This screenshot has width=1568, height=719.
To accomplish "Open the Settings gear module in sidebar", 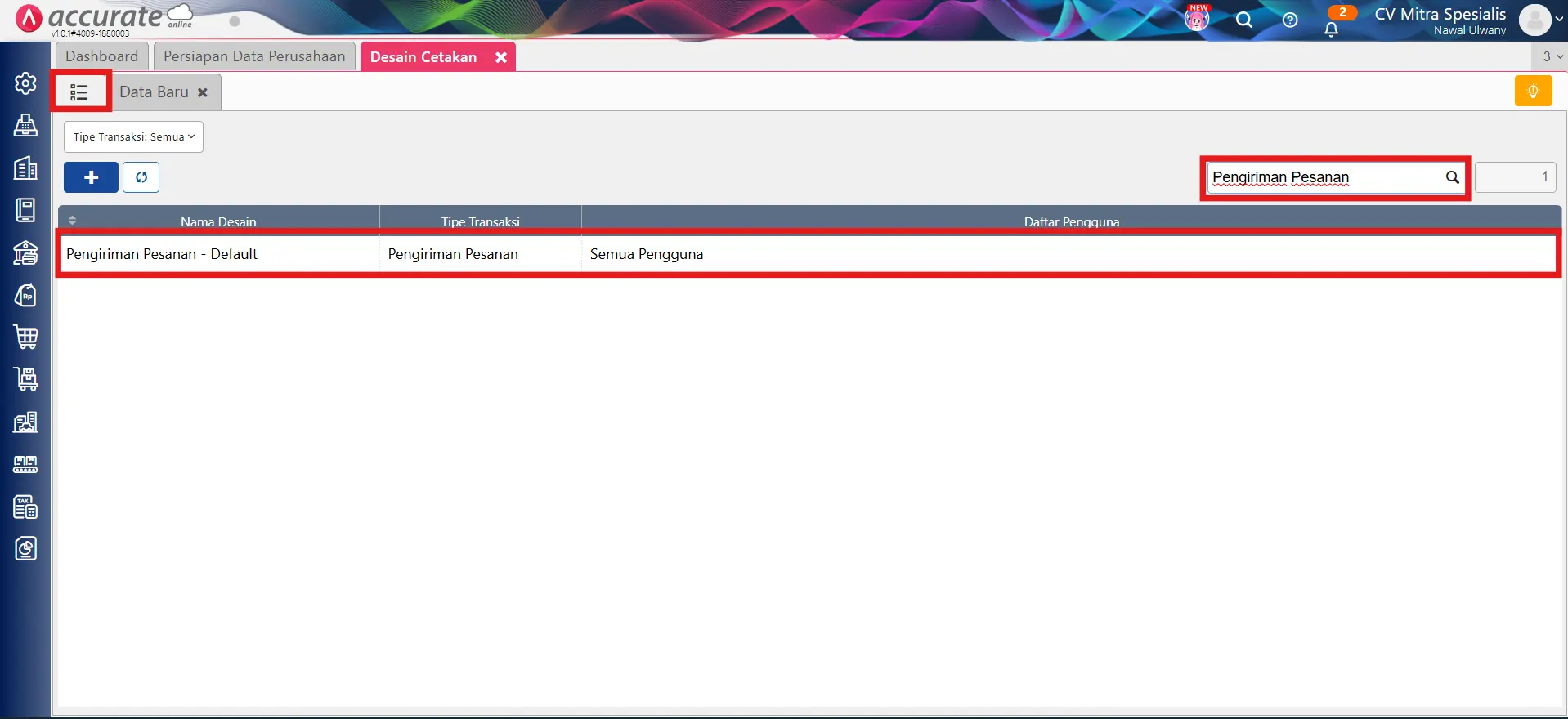I will [x=25, y=83].
